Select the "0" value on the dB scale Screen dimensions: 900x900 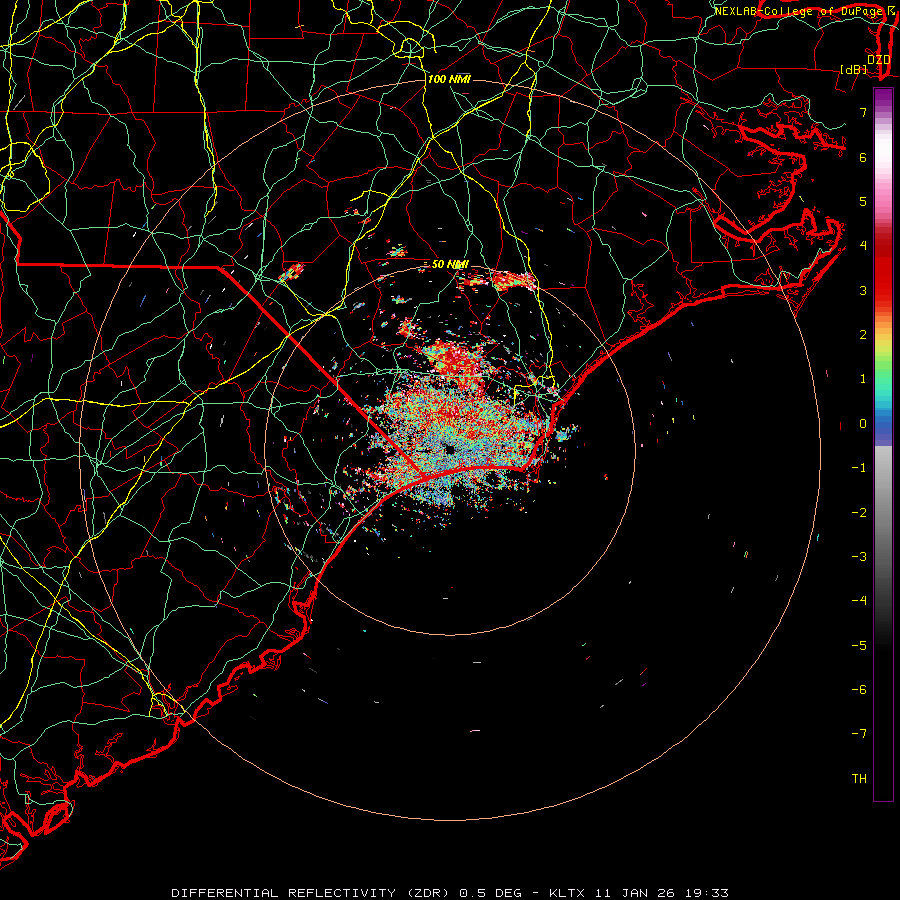point(863,424)
